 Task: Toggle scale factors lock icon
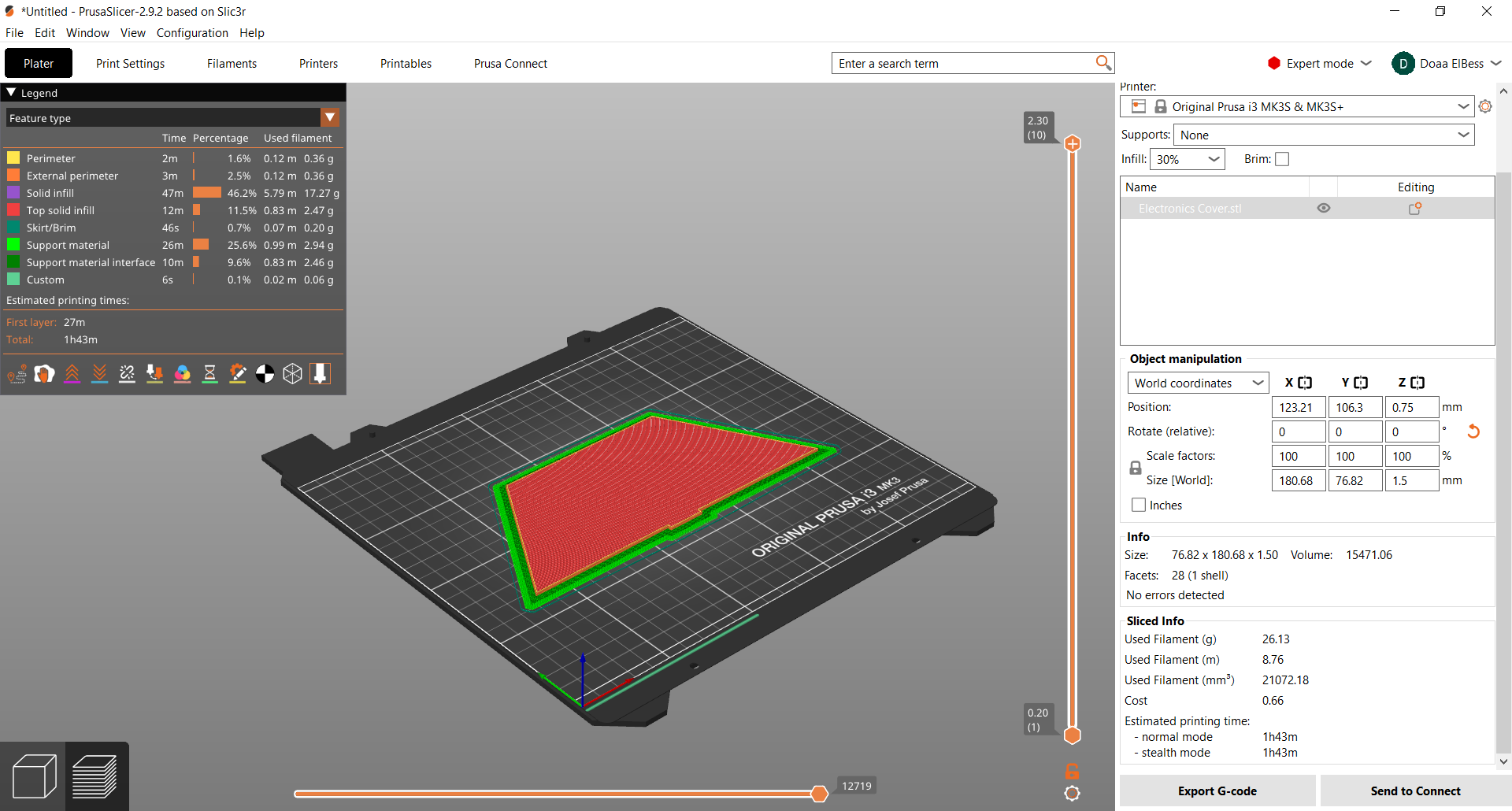pyautogui.click(x=1135, y=468)
